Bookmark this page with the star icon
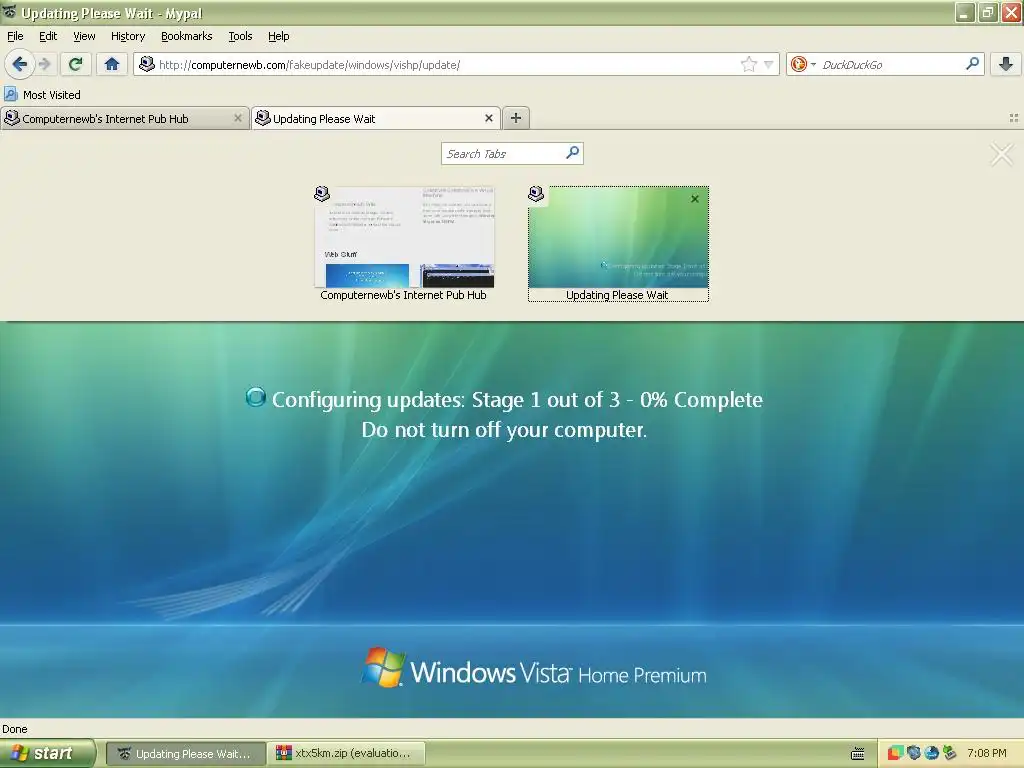The height and width of the screenshot is (768, 1024). coord(748,64)
